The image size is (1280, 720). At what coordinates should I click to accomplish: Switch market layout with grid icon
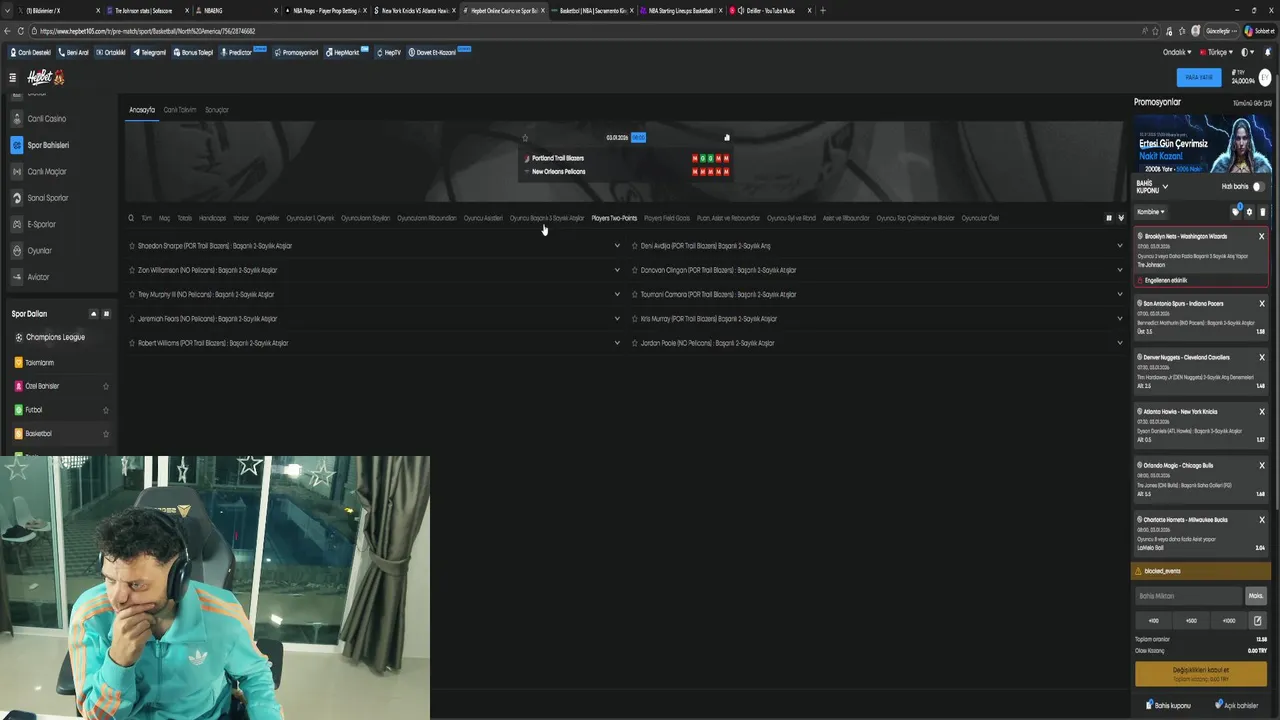click(1108, 218)
